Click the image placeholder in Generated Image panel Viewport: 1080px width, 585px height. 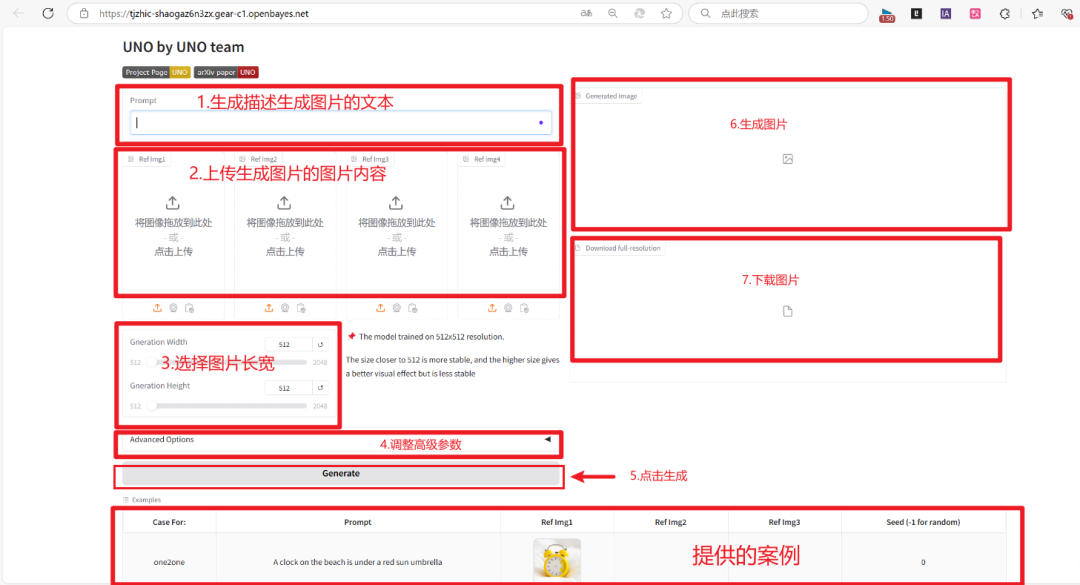pyautogui.click(x=788, y=158)
